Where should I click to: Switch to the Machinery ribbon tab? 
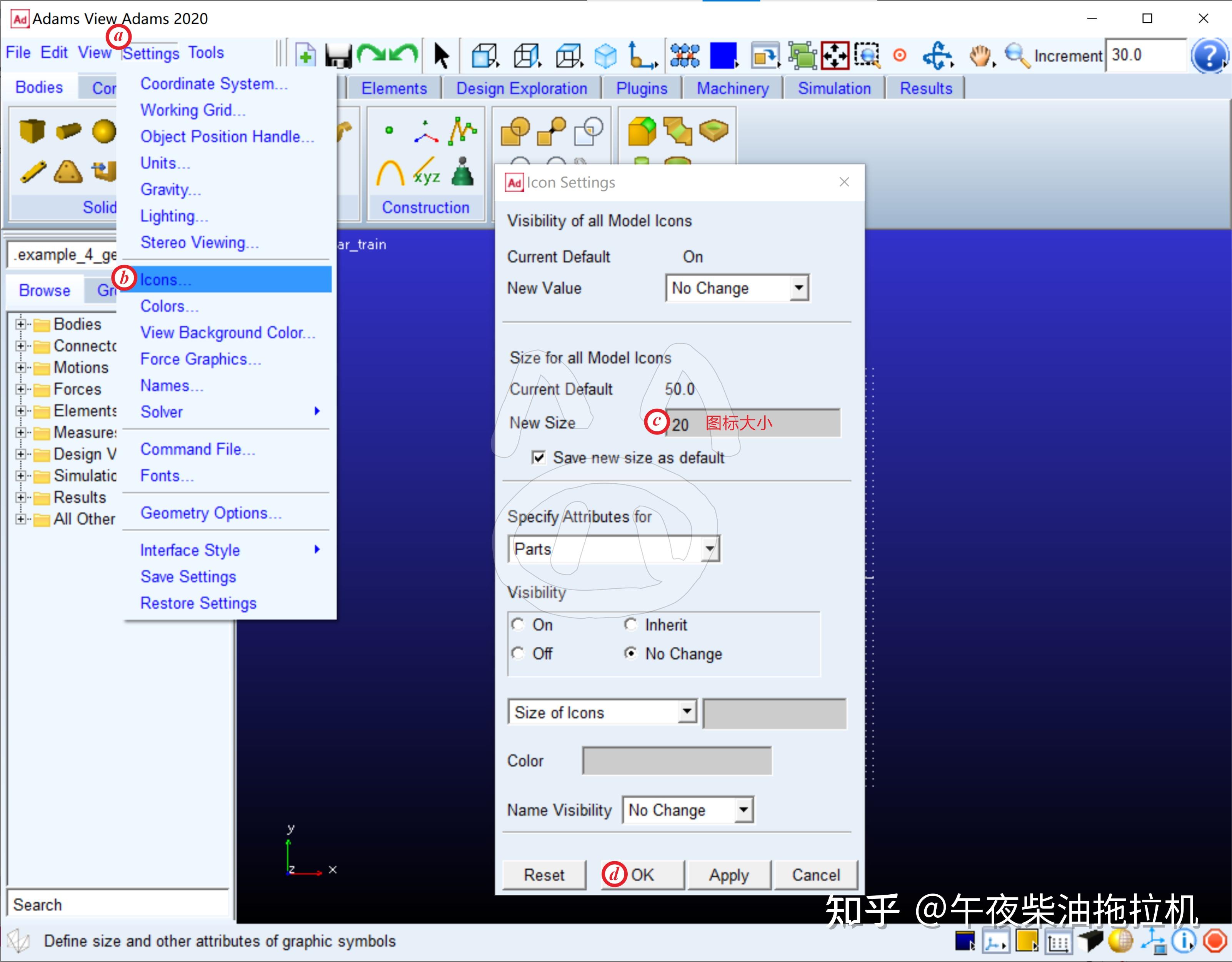pos(733,89)
